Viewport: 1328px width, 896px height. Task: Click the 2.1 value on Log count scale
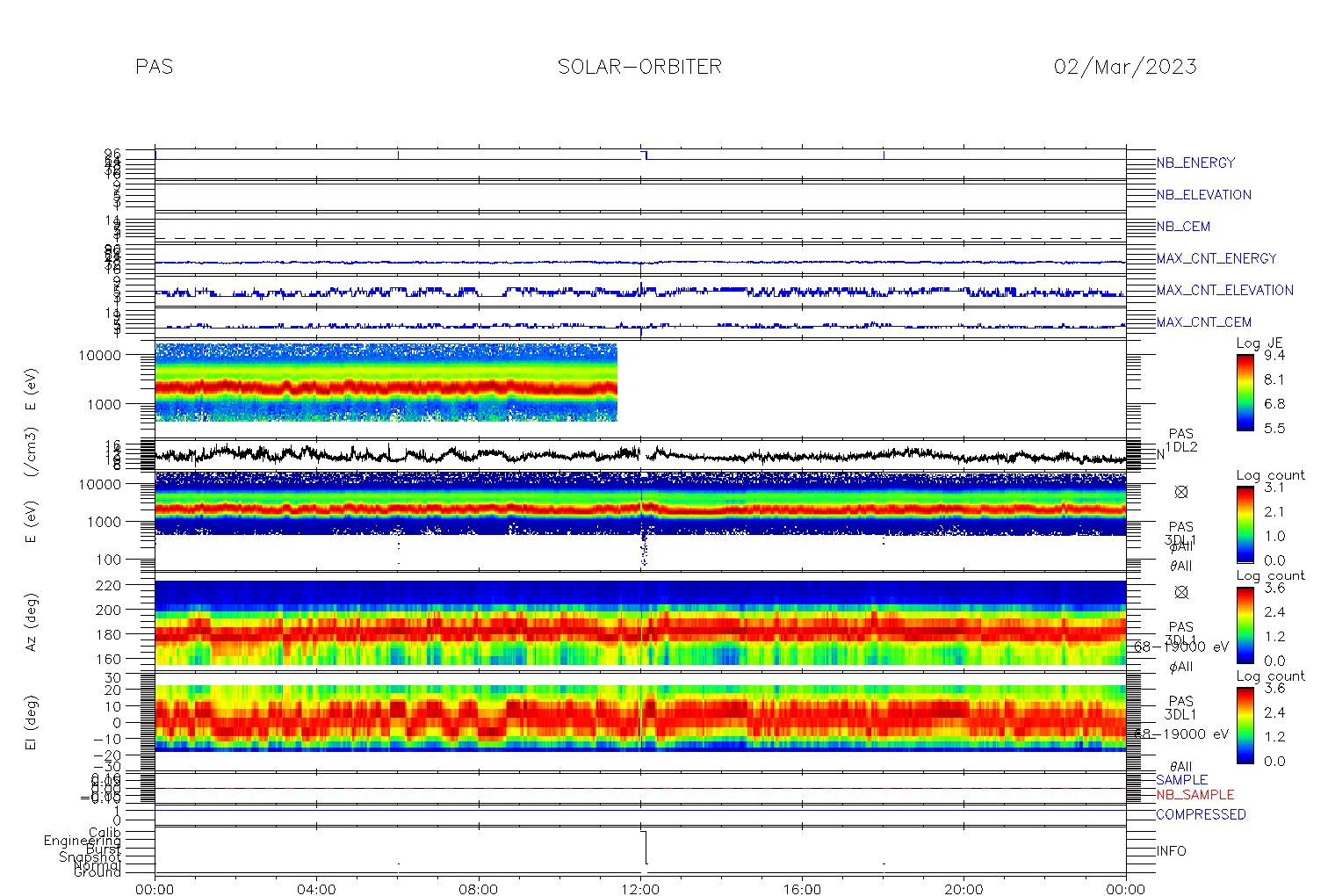pos(1274,512)
